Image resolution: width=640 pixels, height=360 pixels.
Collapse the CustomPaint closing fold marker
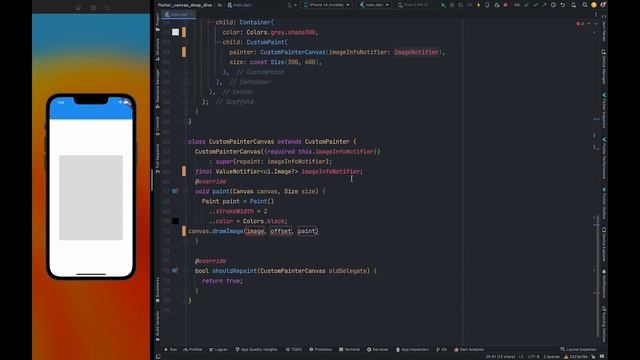186,72
